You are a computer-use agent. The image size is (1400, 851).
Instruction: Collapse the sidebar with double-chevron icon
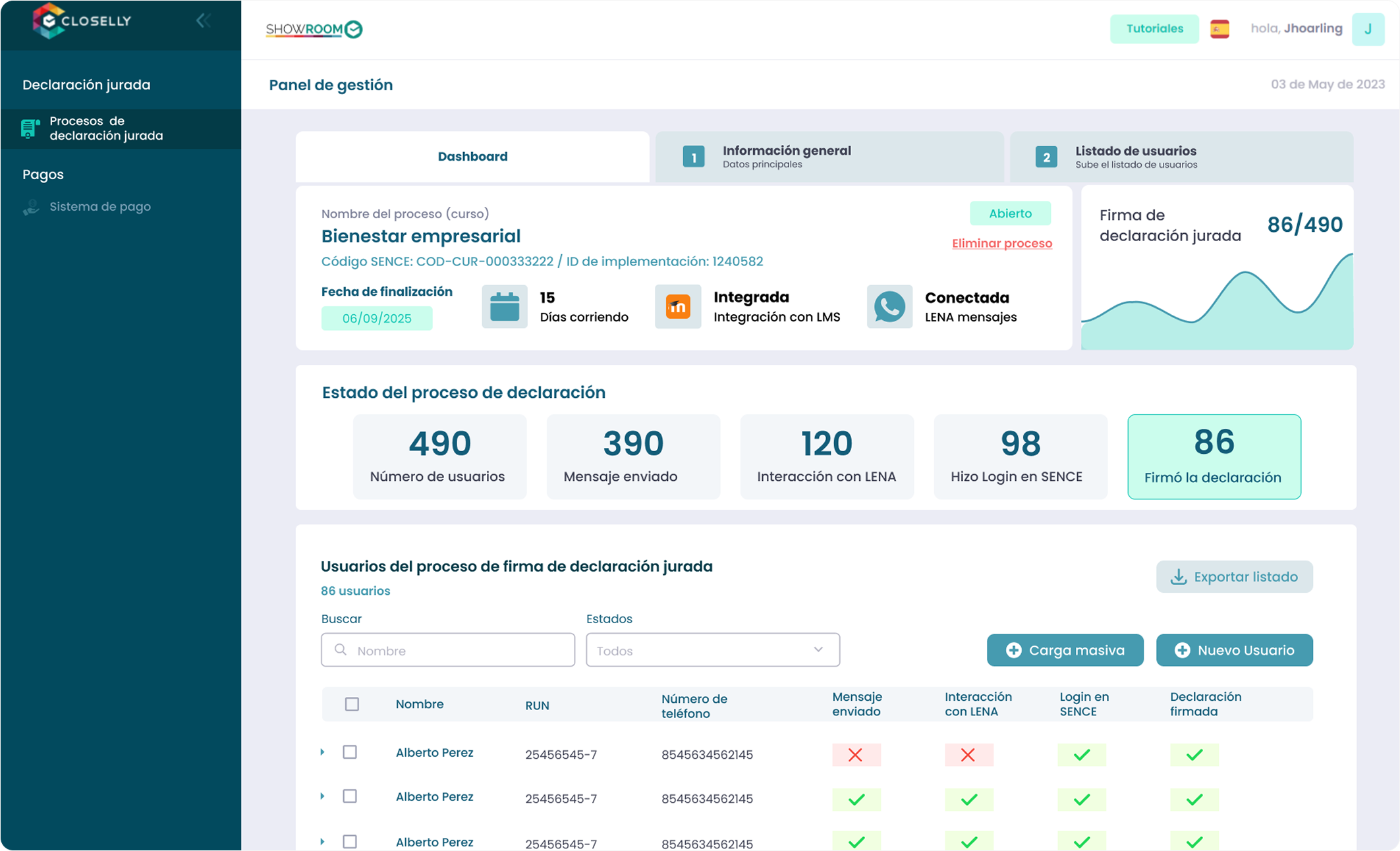pos(203,21)
